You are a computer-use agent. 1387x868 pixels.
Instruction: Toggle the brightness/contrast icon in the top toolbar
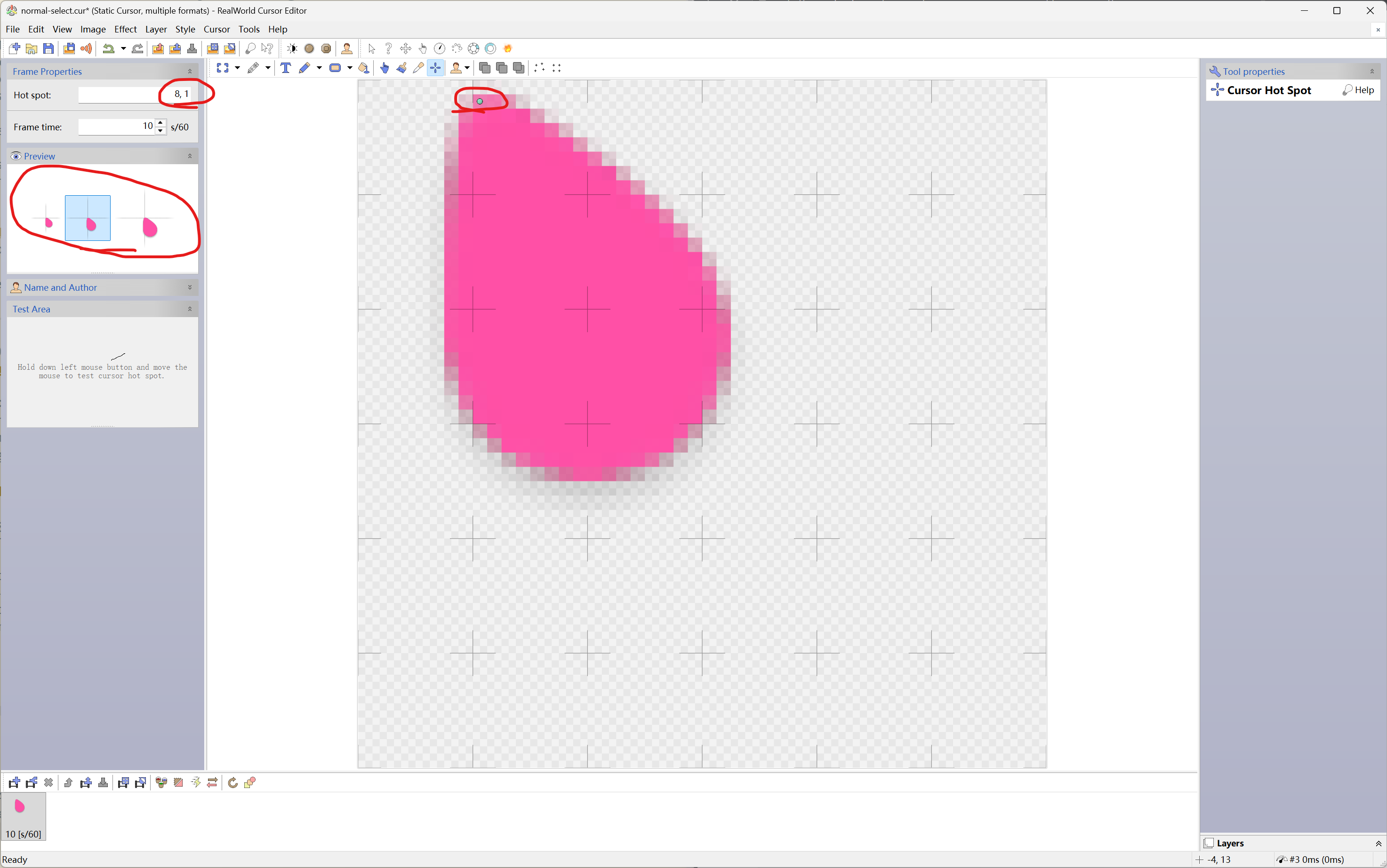tap(292, 49)
